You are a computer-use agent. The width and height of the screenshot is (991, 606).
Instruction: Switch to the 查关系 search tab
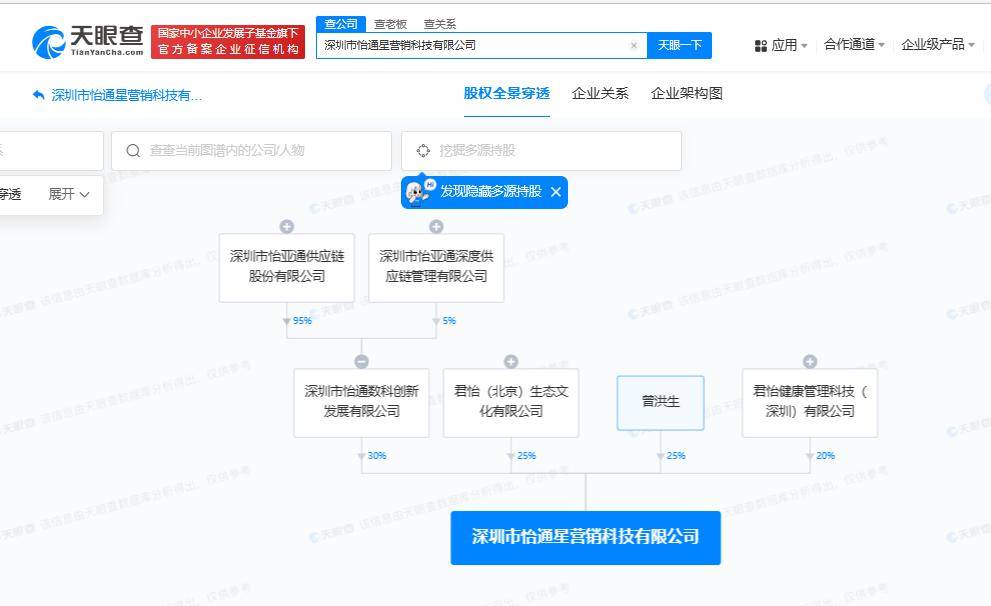(439, 24)
